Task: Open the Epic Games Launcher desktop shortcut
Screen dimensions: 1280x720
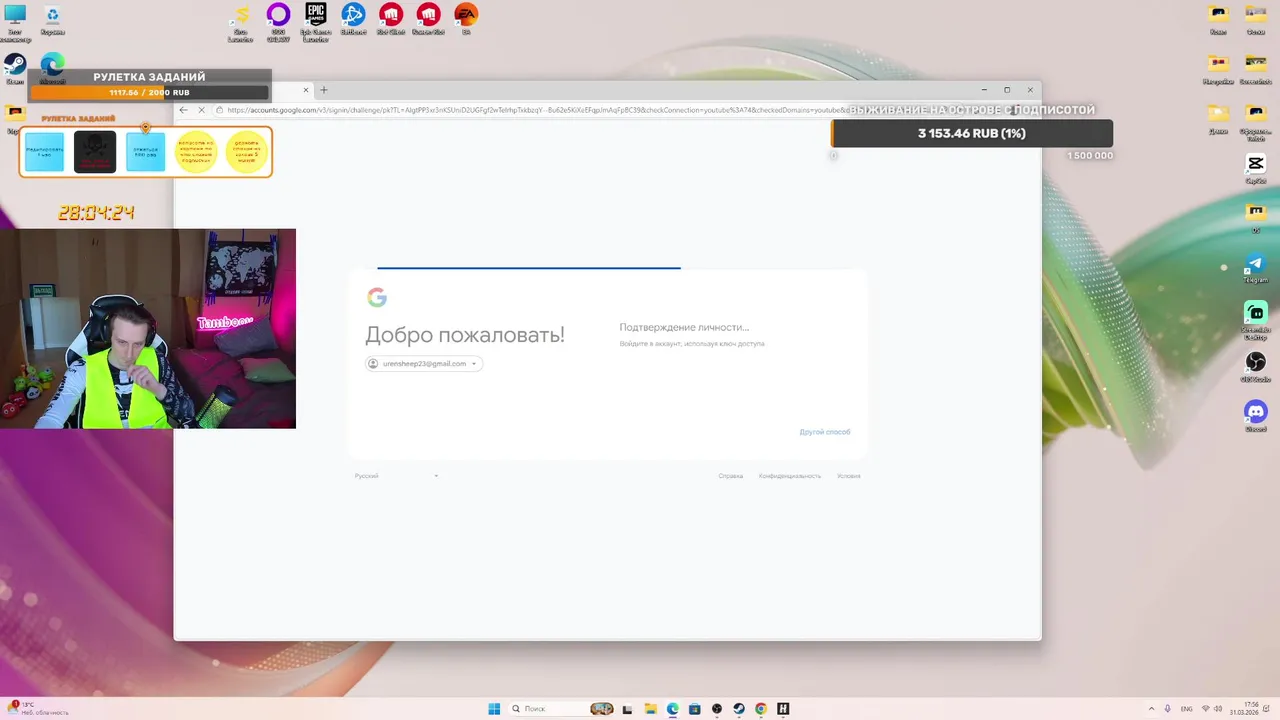Action: point(316,21)
